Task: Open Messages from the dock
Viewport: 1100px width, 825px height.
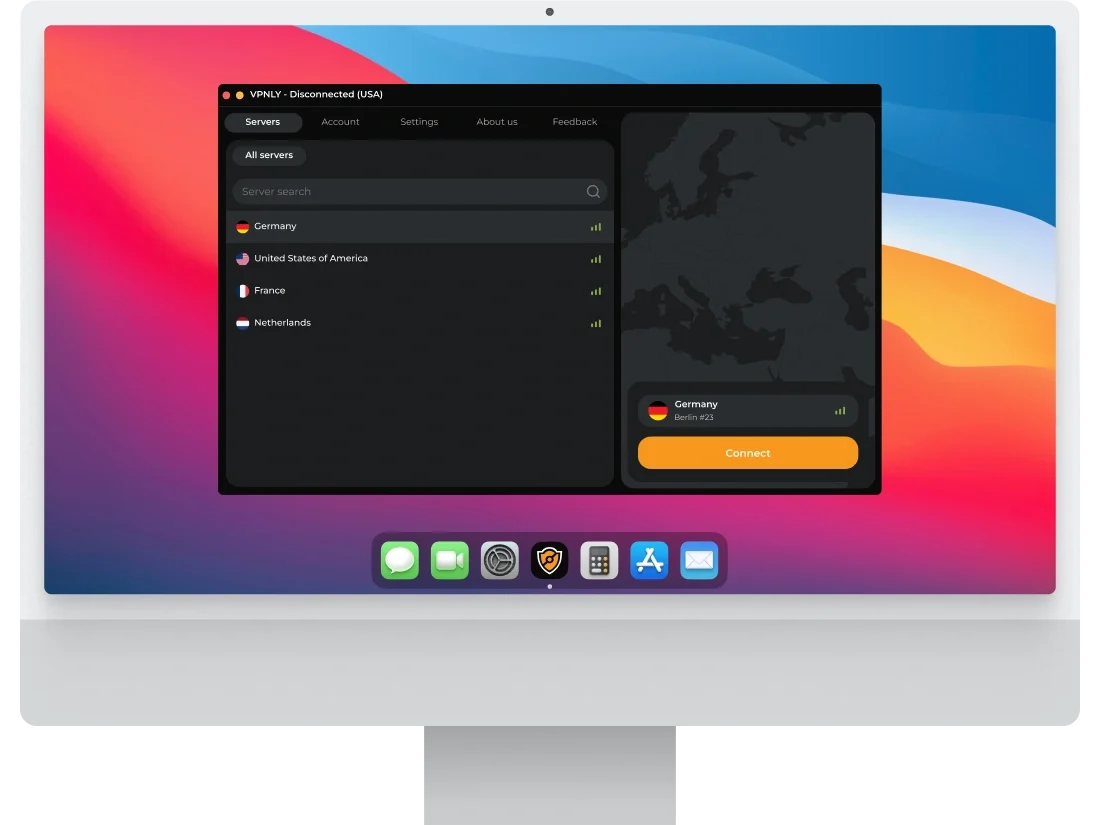Action: [400, 561]
